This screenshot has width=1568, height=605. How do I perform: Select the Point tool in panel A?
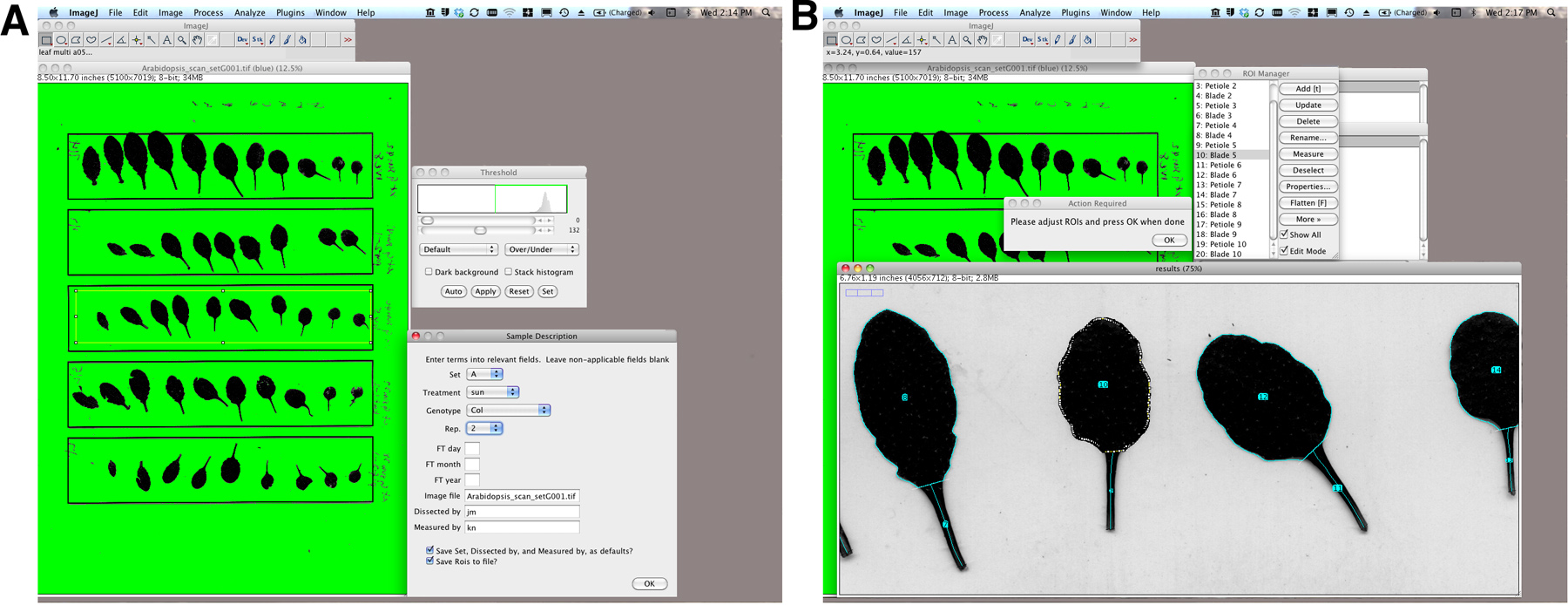pos(137,40)
